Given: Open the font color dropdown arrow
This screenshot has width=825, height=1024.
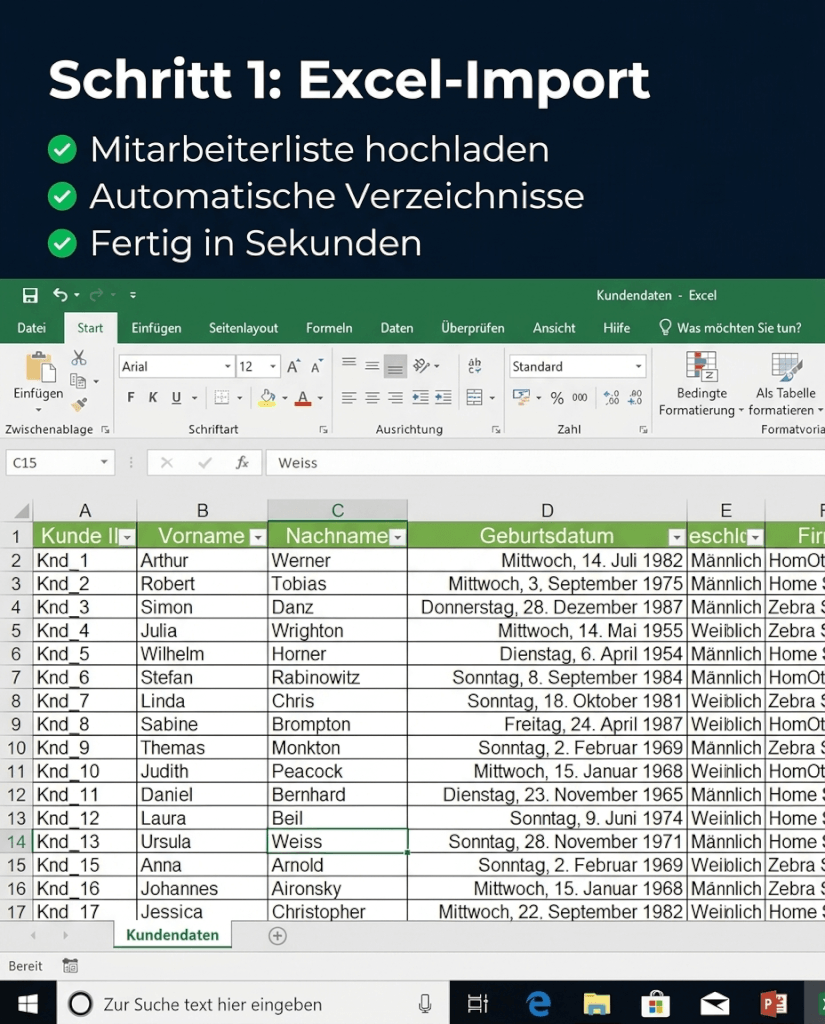Looking at the screenshot, I should coord(320,398).
